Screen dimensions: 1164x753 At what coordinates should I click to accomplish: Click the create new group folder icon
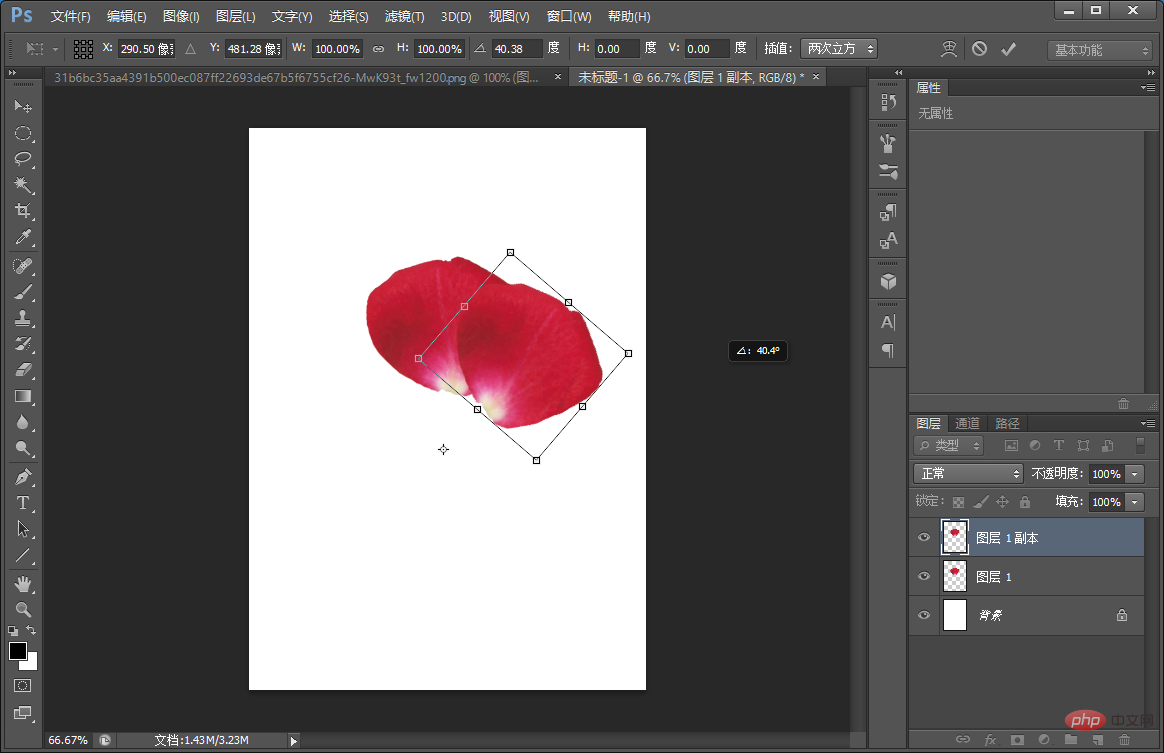[x=1070, y=740]
